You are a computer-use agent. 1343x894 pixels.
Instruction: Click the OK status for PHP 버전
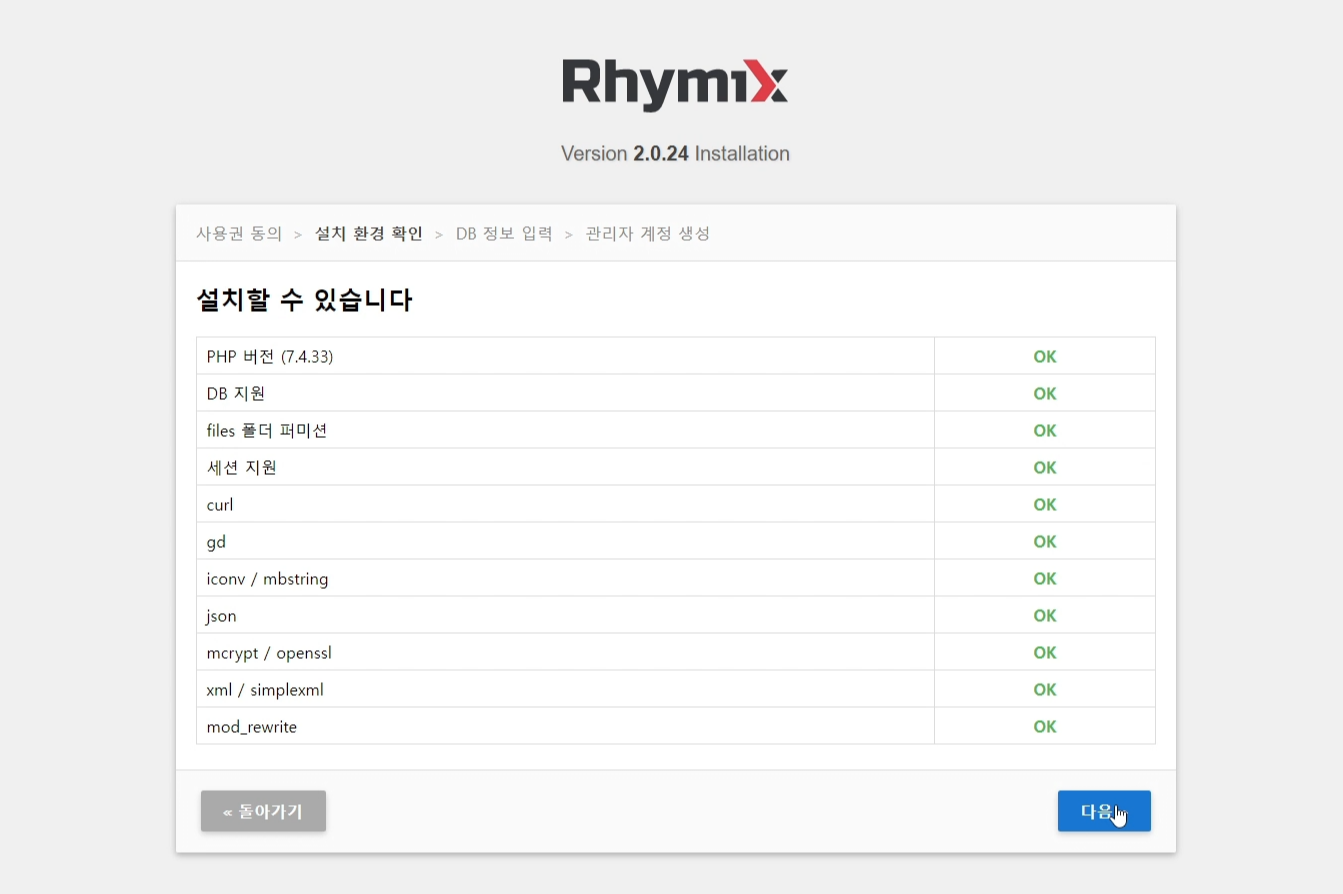click(x=1045, y=357)
